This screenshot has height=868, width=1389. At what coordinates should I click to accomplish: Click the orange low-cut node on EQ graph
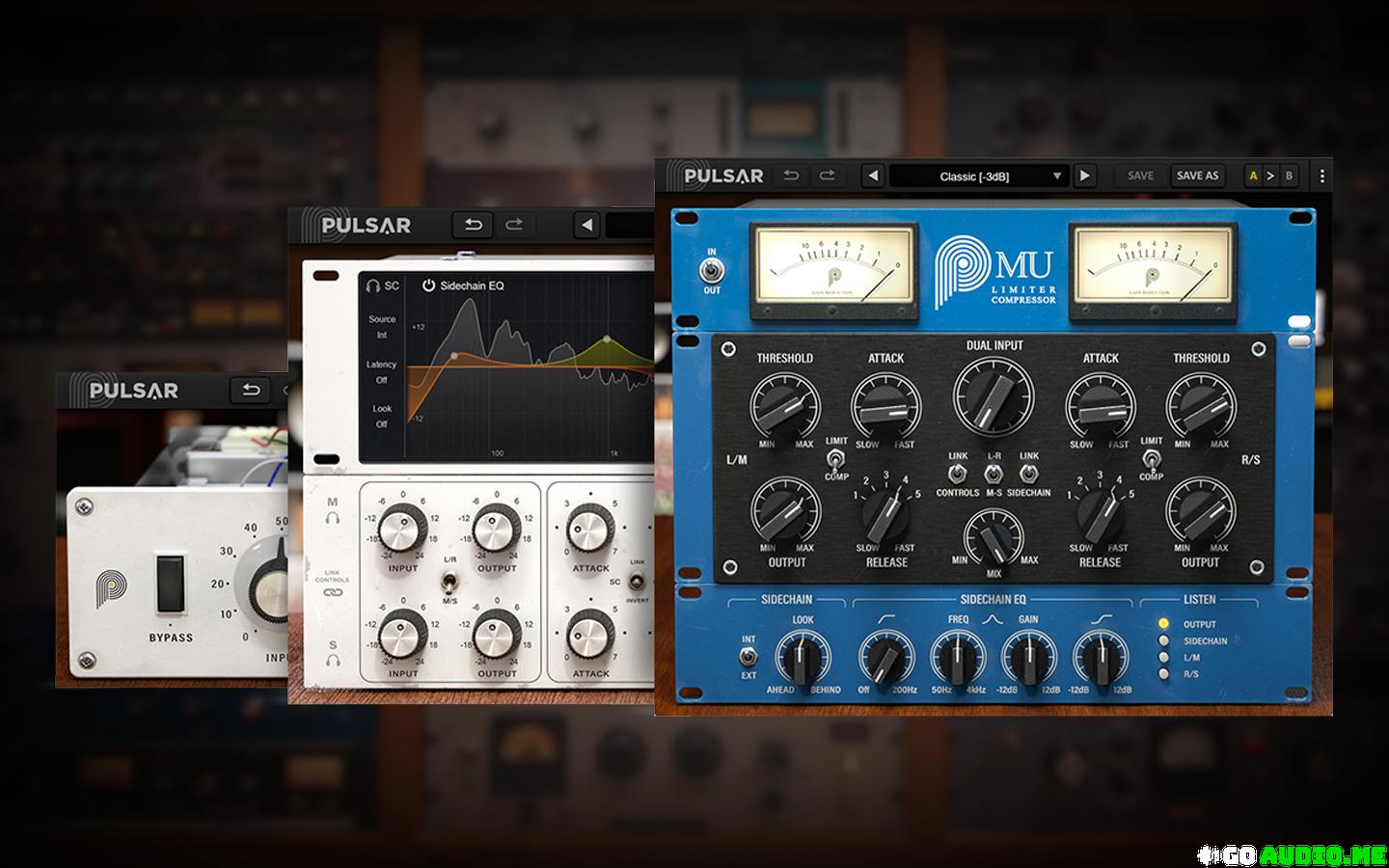[455, 356]
